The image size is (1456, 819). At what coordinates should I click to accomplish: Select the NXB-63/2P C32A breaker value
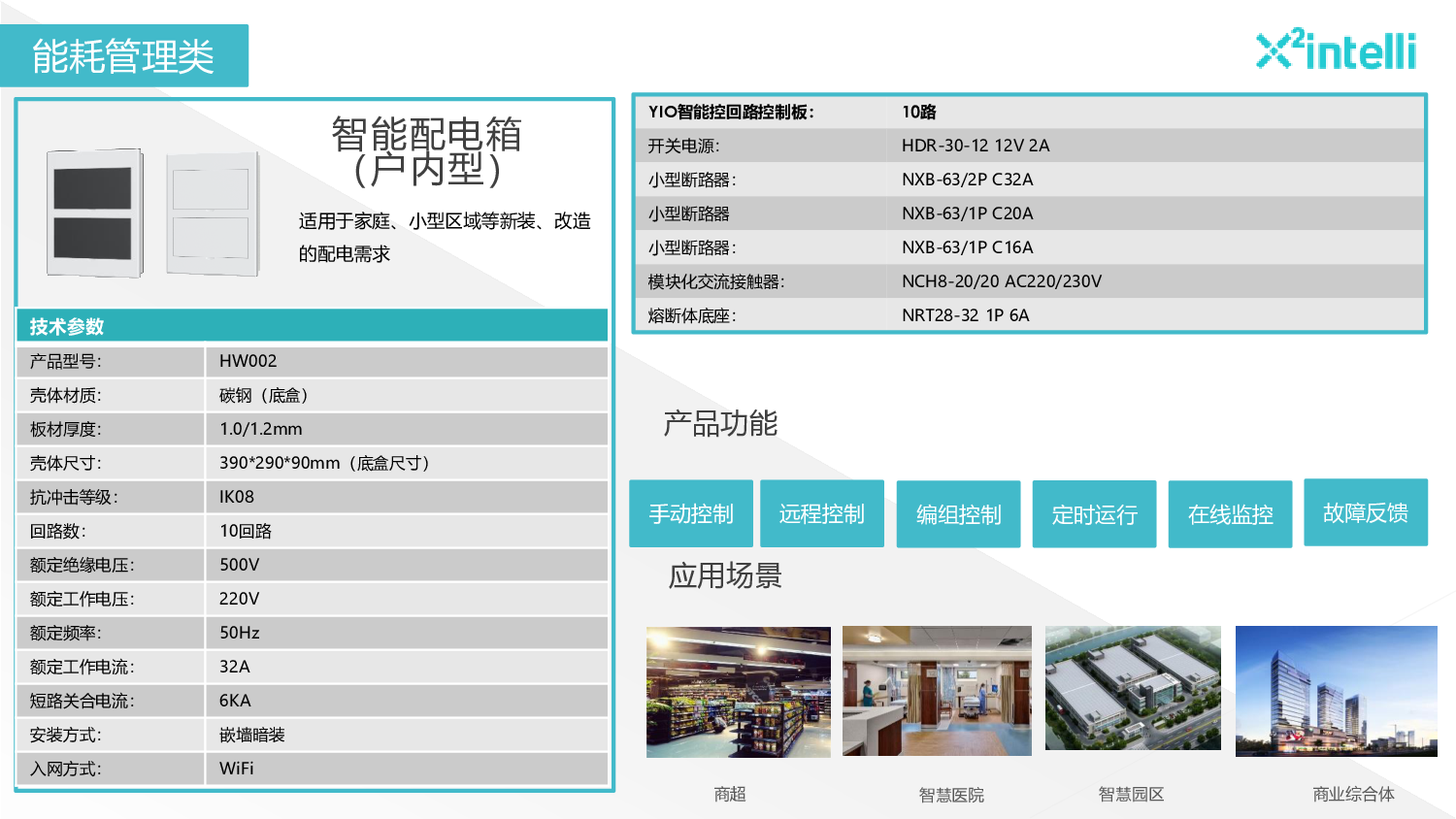pos(968,180)
